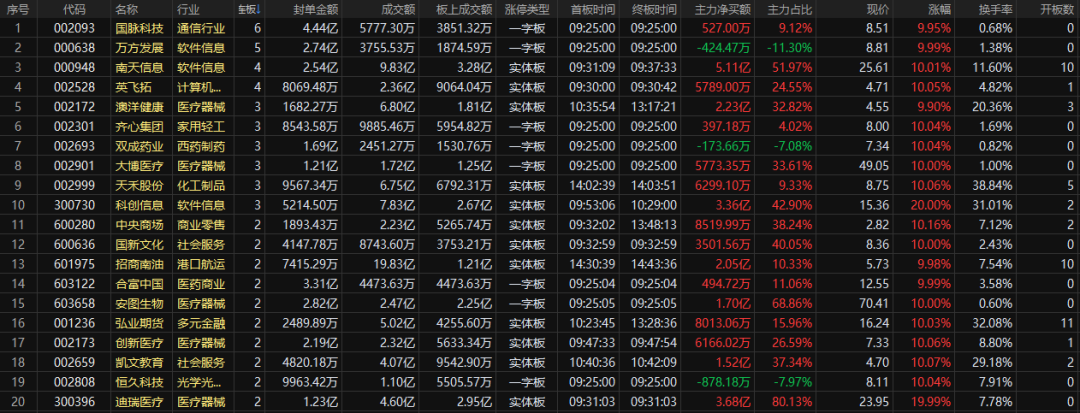Viewport: 1080px width, 413px height.
Task: Click industry cell 家用轻工
Action: pyautogui.click(x=201, y=127)
